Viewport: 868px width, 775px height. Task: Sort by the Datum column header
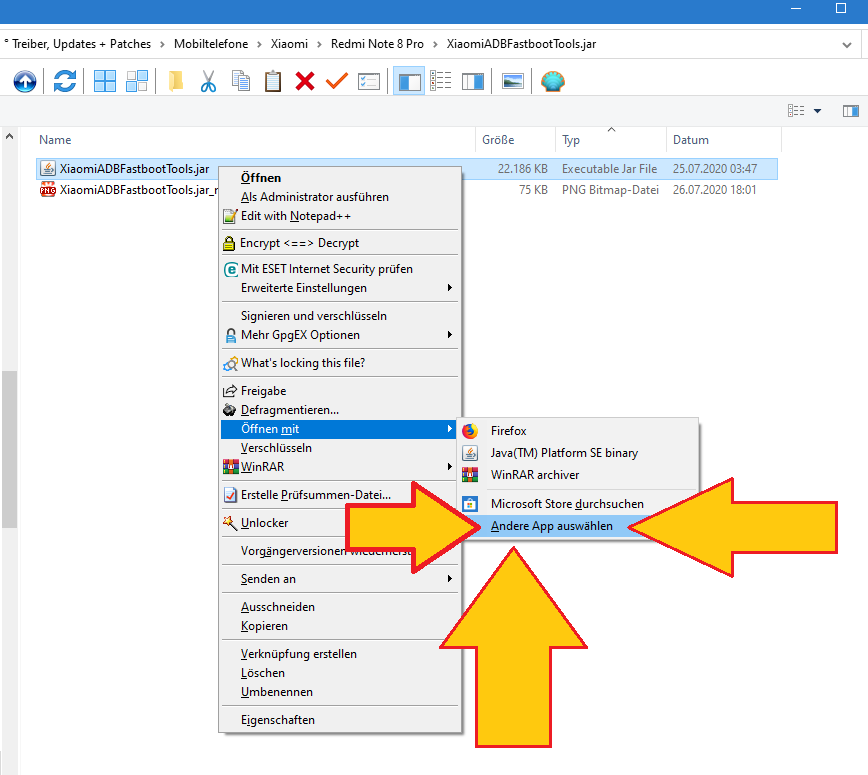pyautogui.click(x=724, y=140)
